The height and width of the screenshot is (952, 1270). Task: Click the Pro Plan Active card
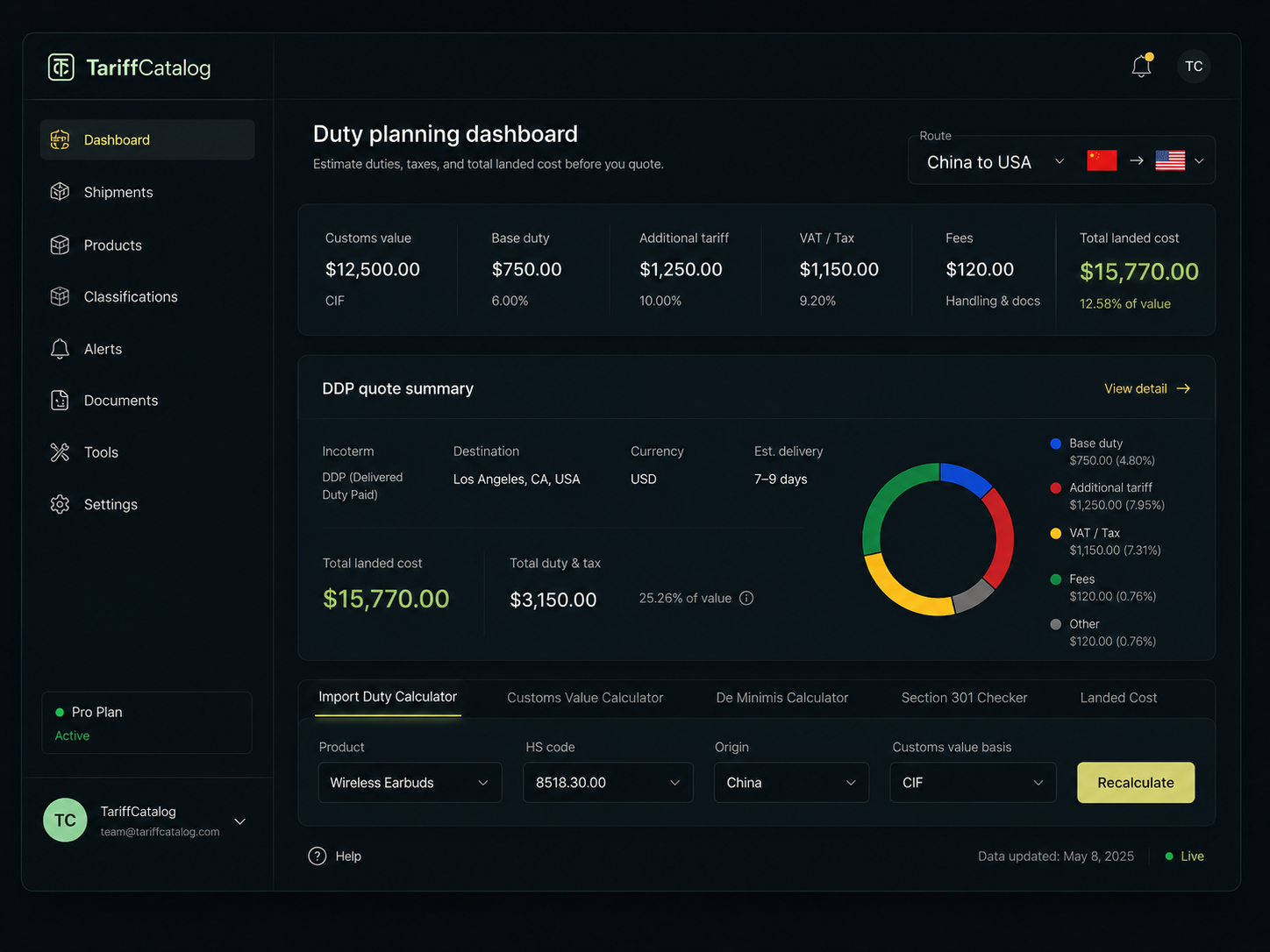(146, 723)
